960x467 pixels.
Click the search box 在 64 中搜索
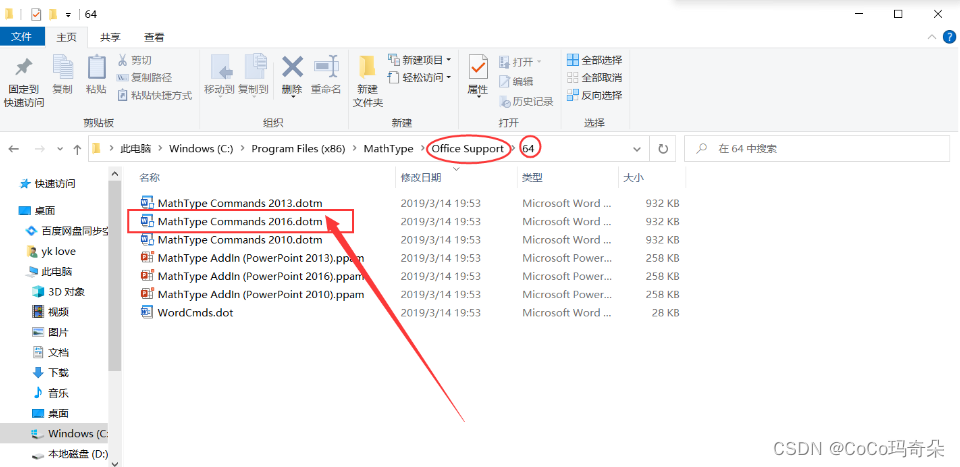coord(817,149)
